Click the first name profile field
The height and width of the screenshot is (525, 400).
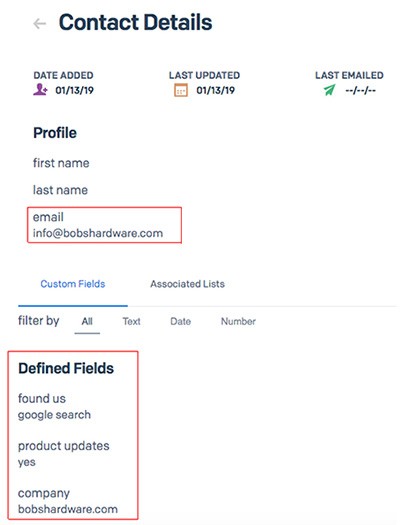click(61, 163)
